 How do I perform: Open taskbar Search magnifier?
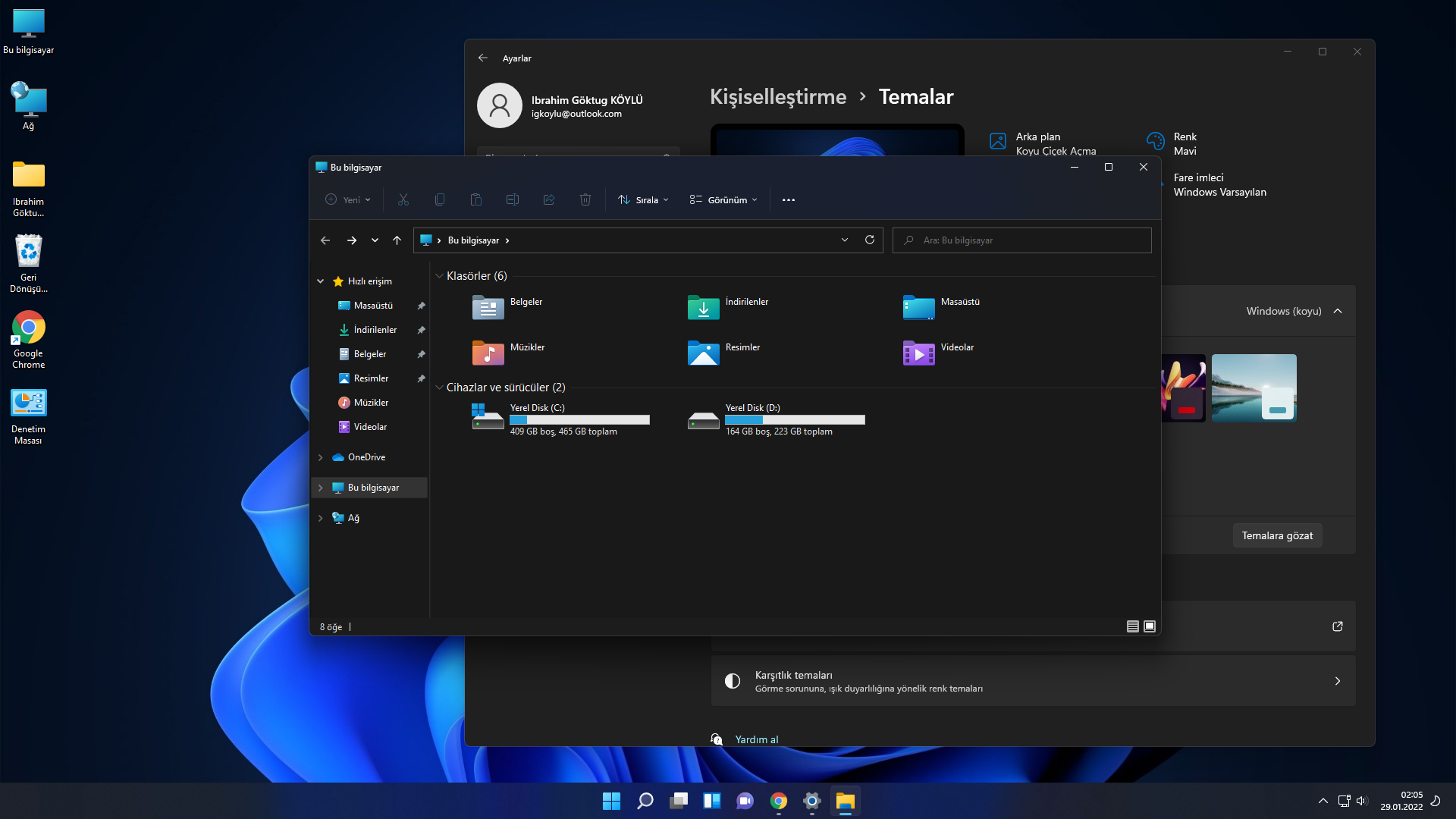click(x=645, y=801)
